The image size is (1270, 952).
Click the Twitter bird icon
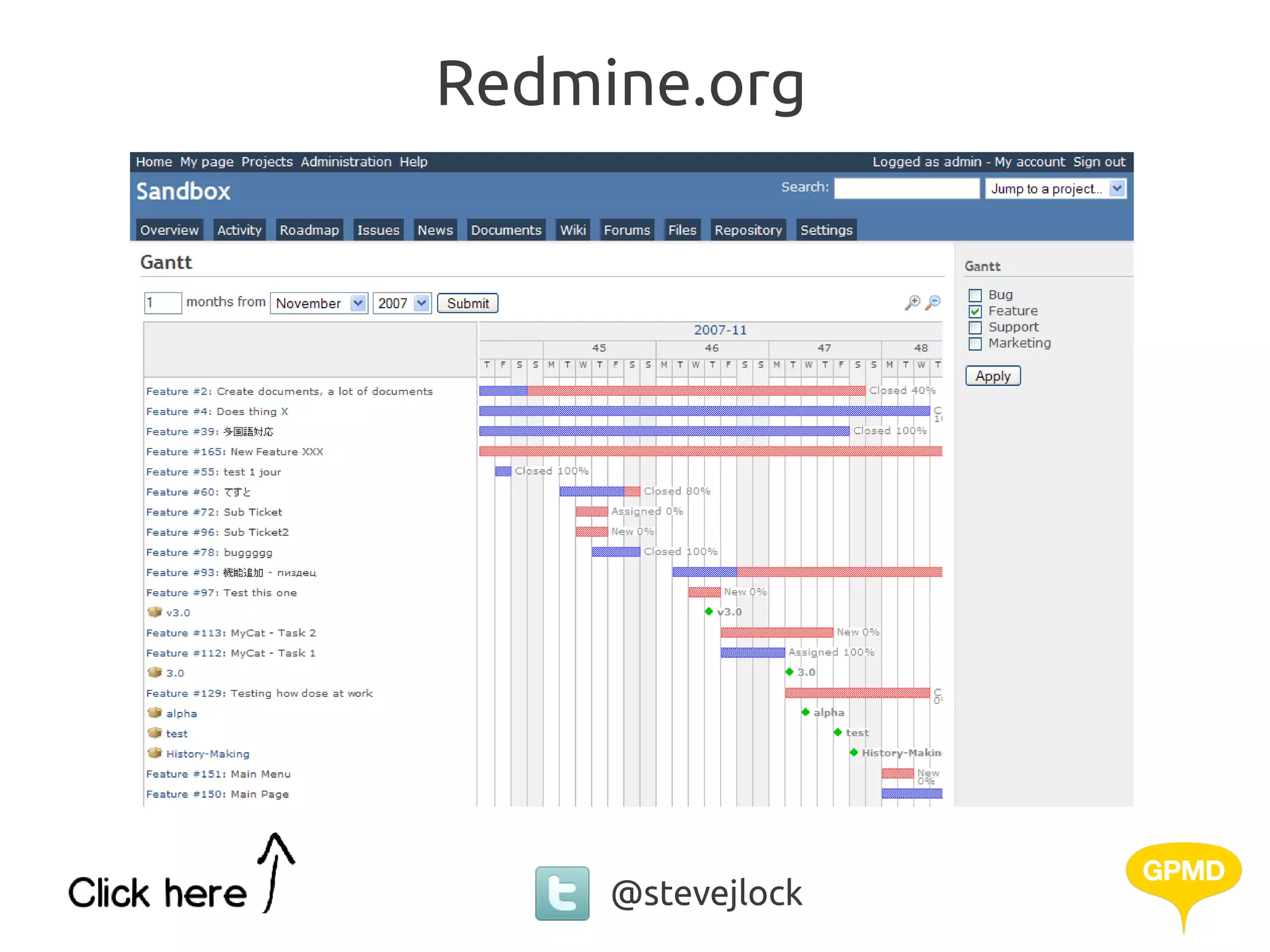[562, 893]
